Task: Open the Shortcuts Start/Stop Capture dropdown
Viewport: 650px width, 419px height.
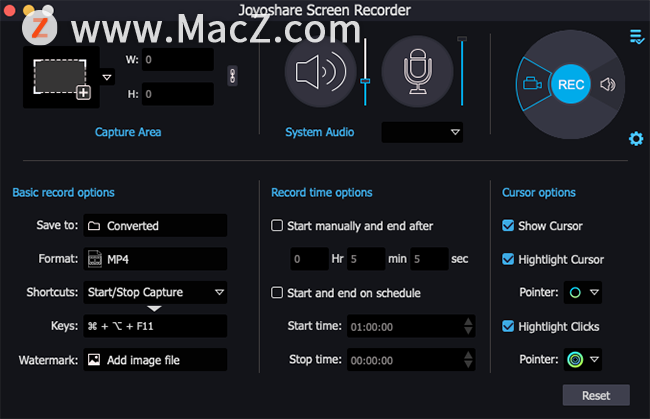Action: tap(155, 292)
